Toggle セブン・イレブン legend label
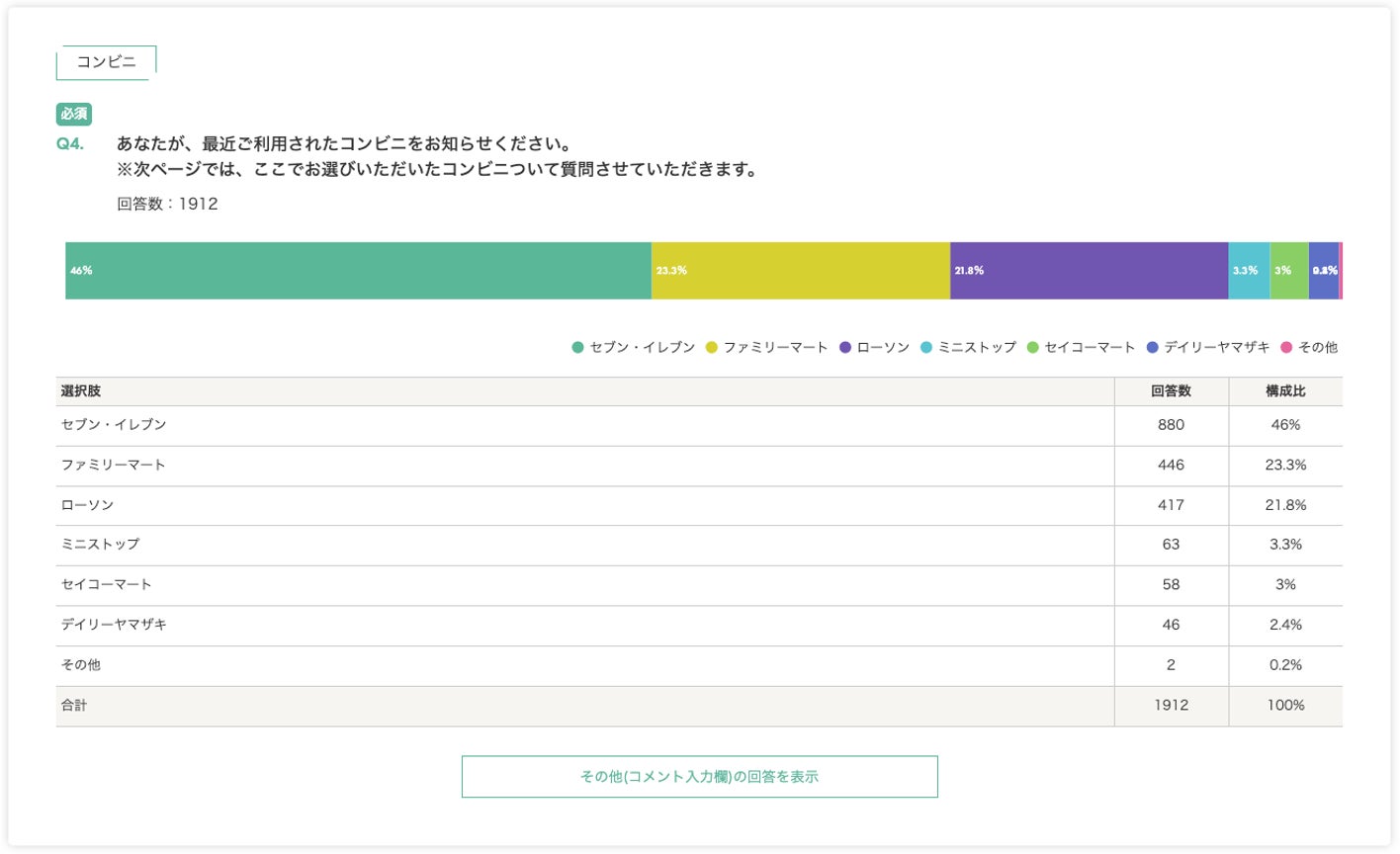Viewport: 1400px width, 854px height. click(643, 347)
